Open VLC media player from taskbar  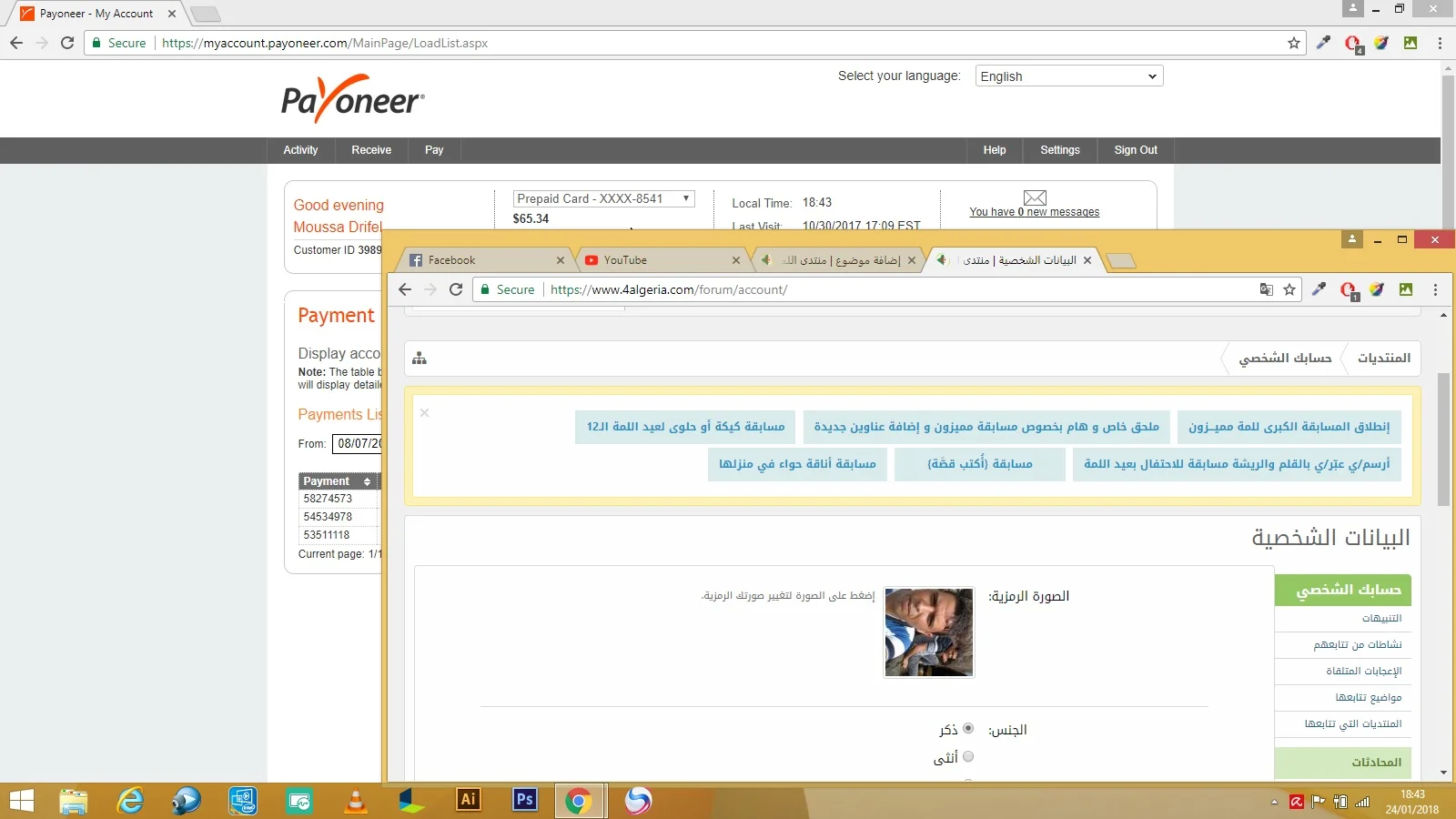(356, 801)
